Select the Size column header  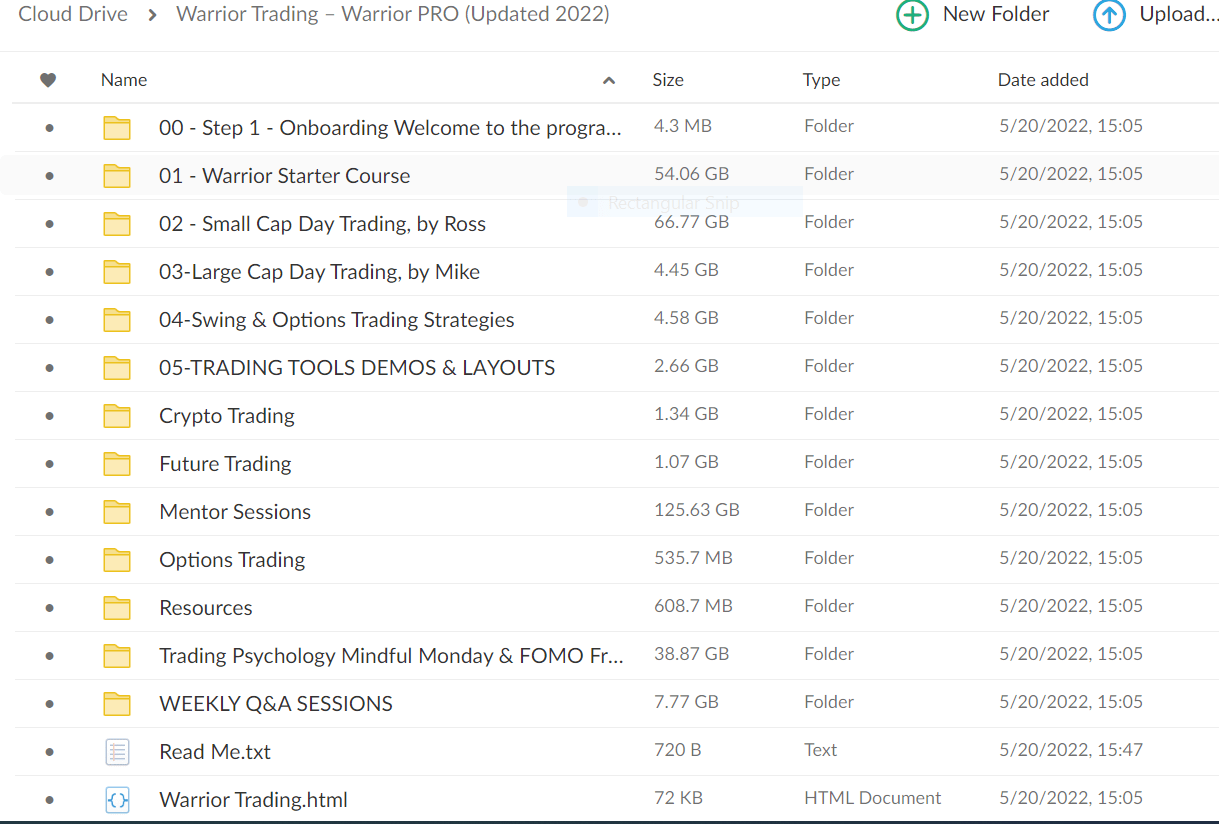[668, 79]
